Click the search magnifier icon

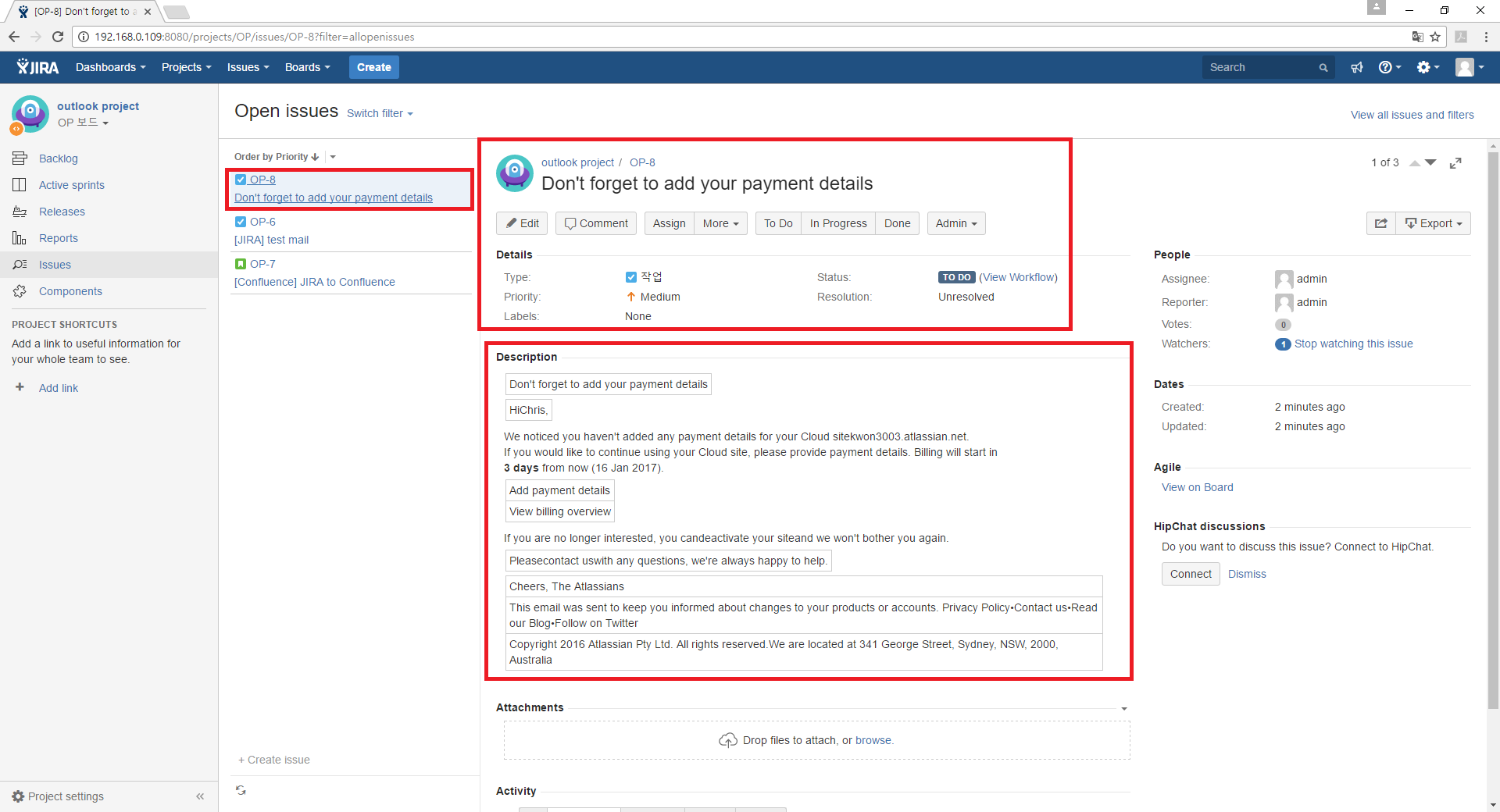pos(1323,68)
